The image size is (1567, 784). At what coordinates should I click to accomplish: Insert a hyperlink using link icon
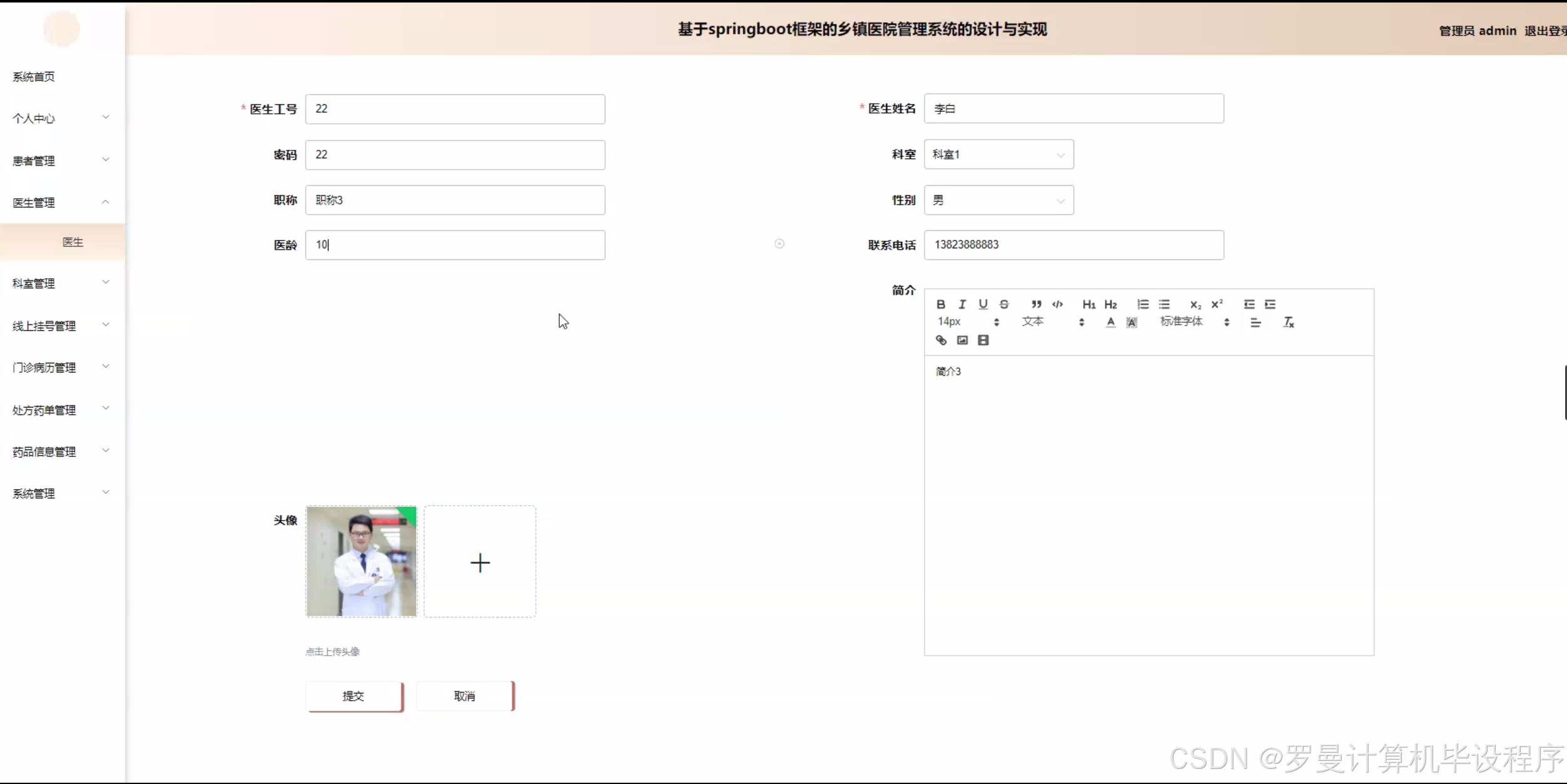[941, 340]
